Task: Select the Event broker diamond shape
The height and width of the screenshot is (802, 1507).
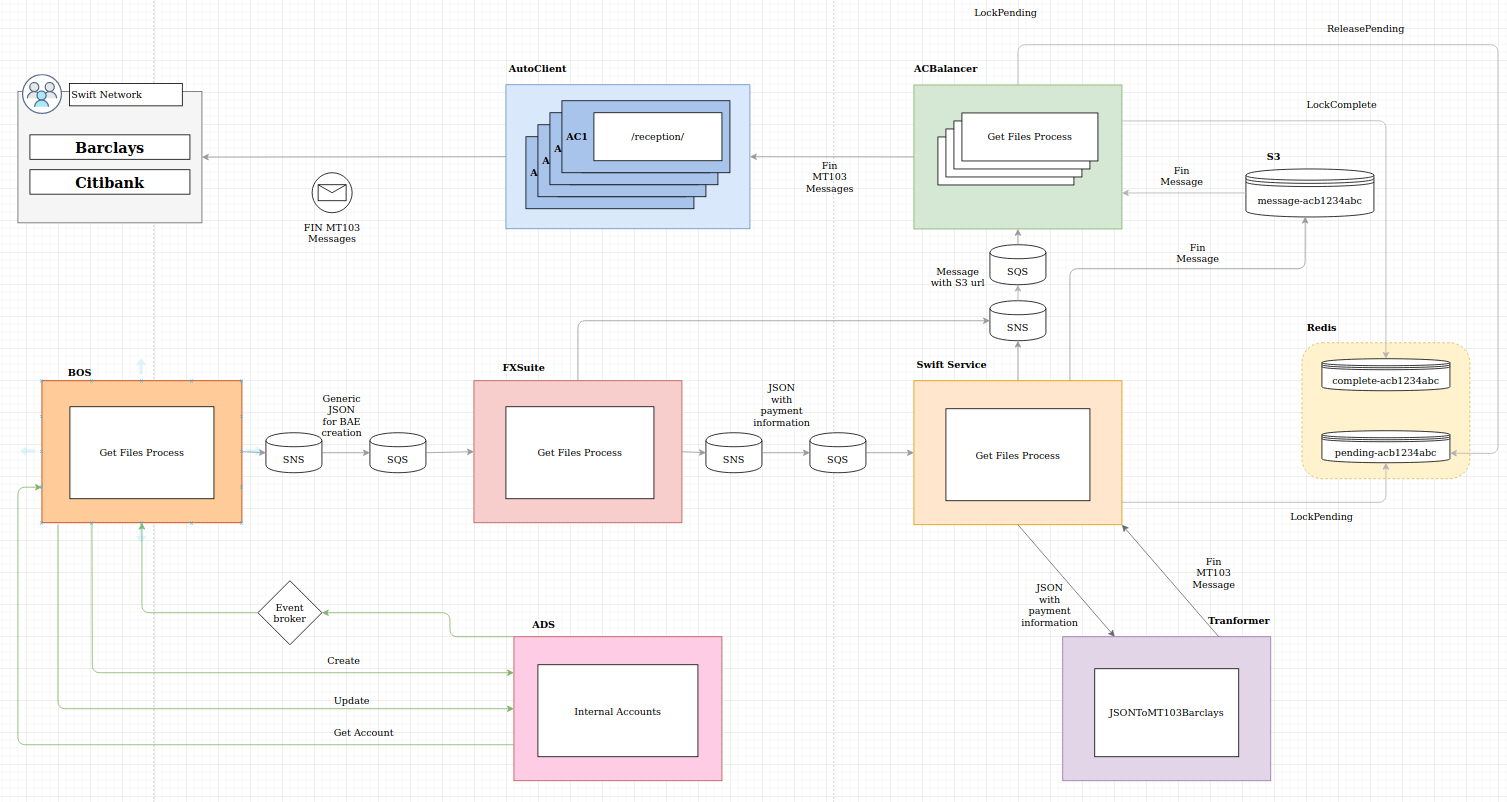Action: coord(289,613)
